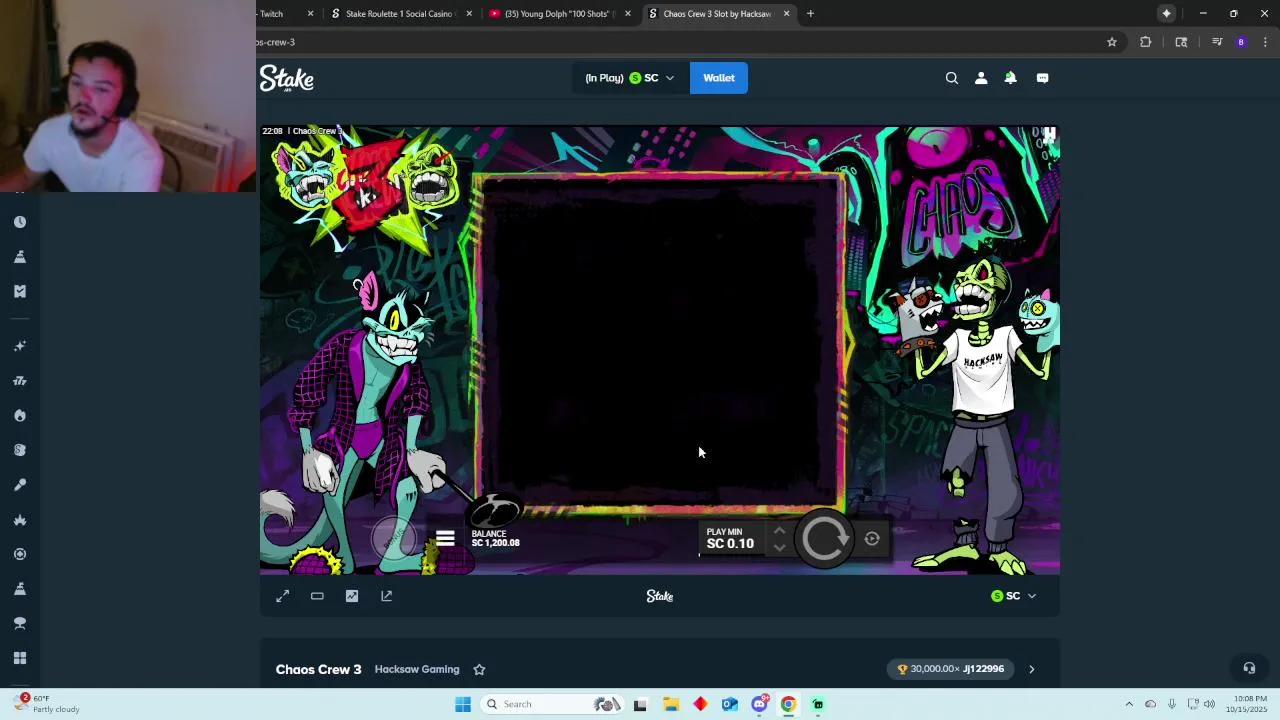The image size is (1280, 720).
Task: Toggle theatre mode rectangle icon
Action: 317,596
